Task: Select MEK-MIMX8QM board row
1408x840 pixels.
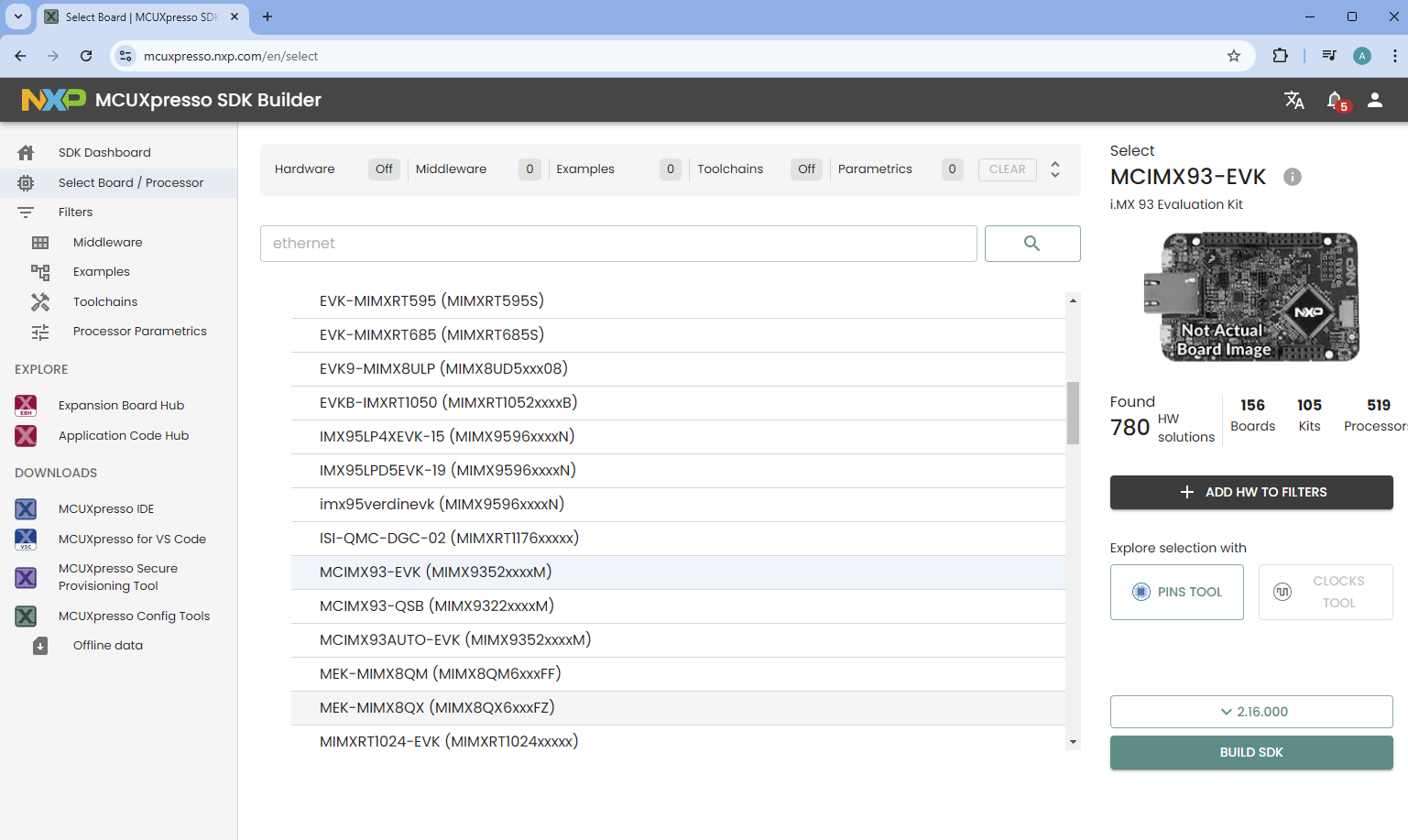Action: pos(678,674)
